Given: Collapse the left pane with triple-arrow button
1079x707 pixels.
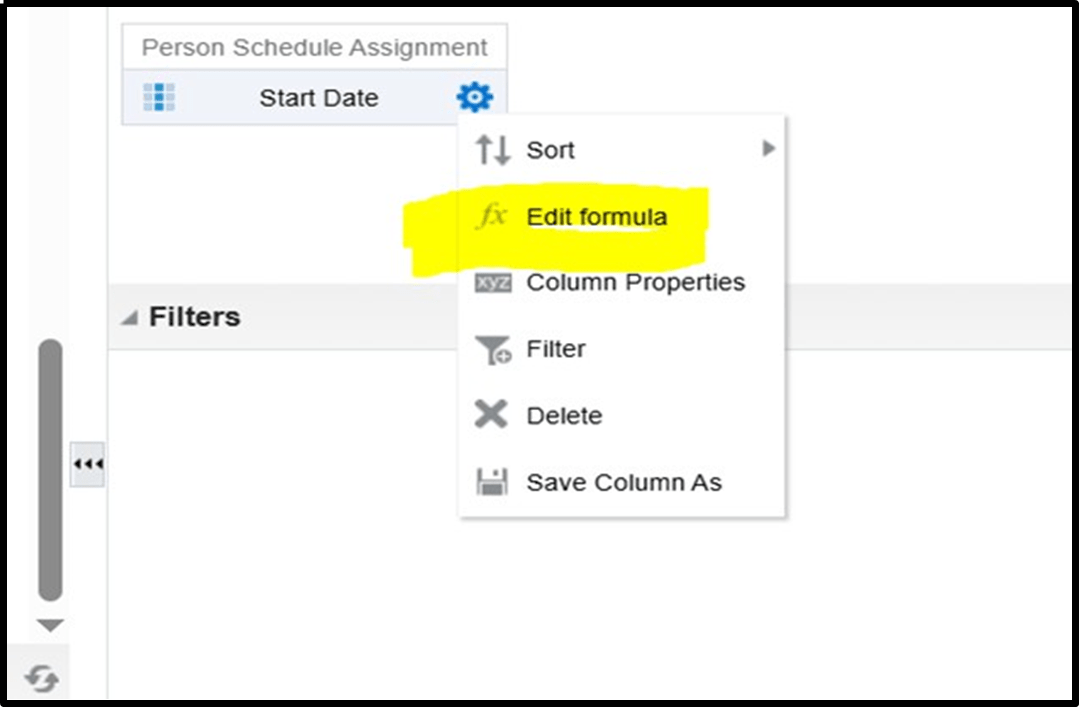Looking at the screenshot, I should click(87, 464).
